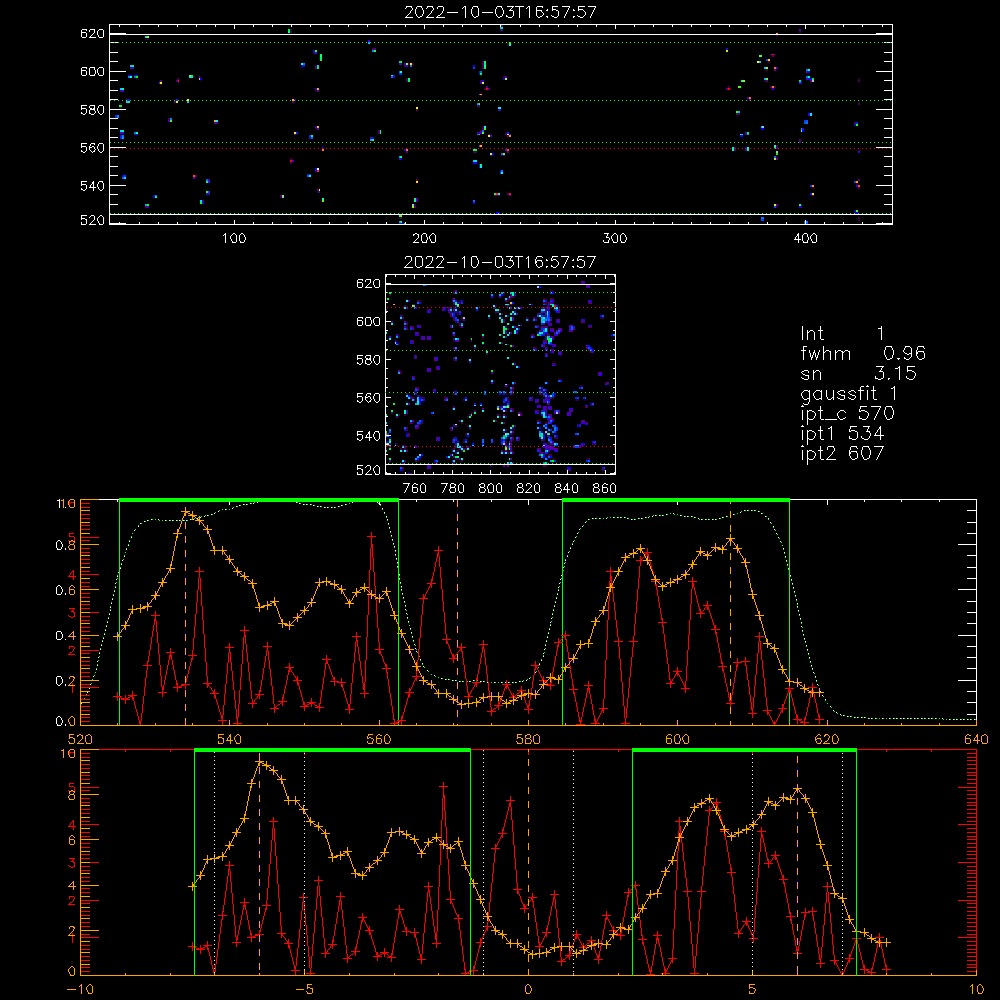Click x-axis label 760 on middle plot
Screen dimensions: 1000x1000
[415, 489]
